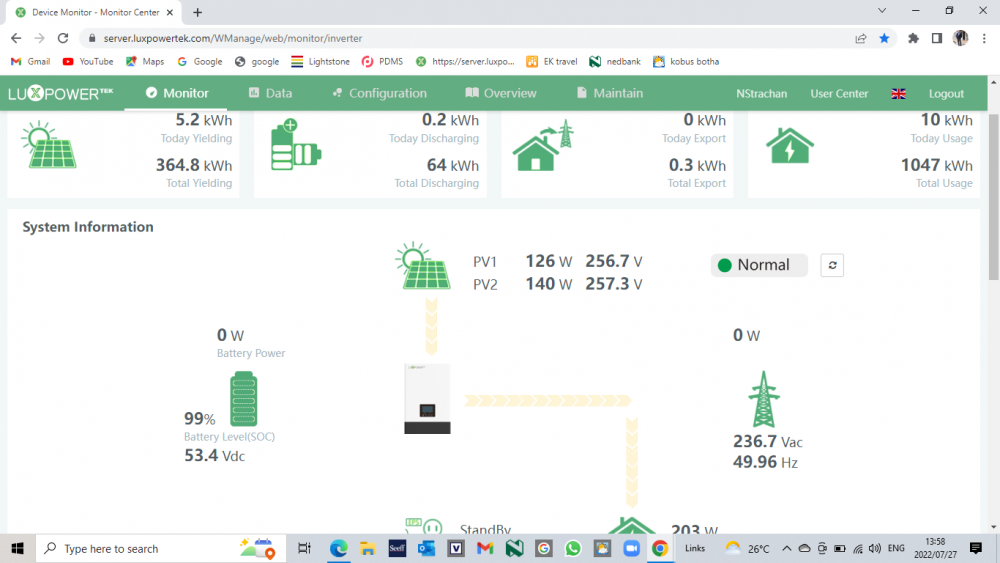The height and width of the screenshot is (563, 1000).
Task: Open the Gmail icon in the taskbar
Action: 485,548
